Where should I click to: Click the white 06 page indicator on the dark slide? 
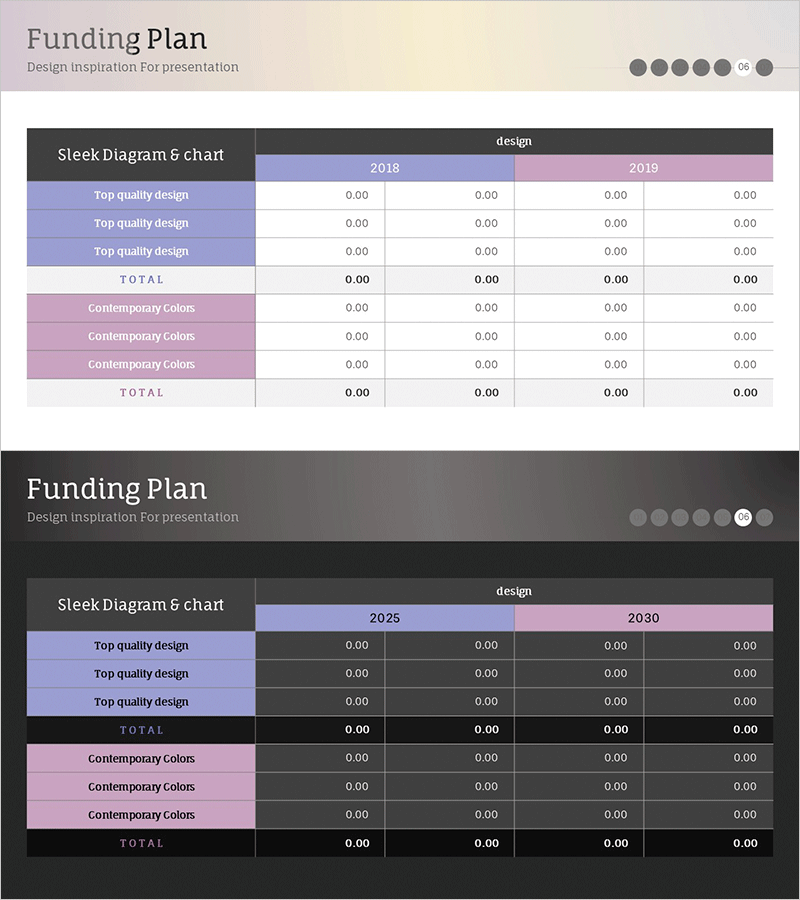743,517
